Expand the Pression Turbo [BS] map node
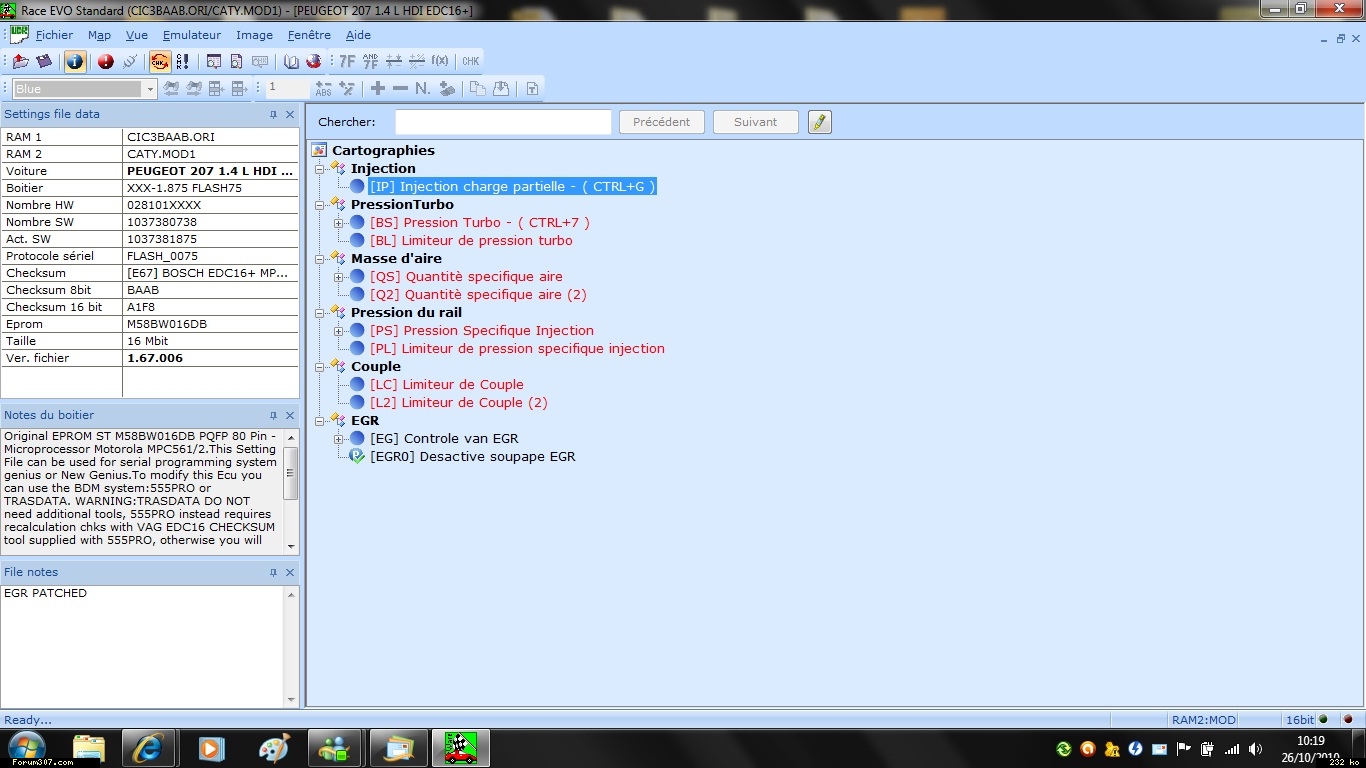The height and width of the screenshot is (768, 1366). (x=339, y=223)
